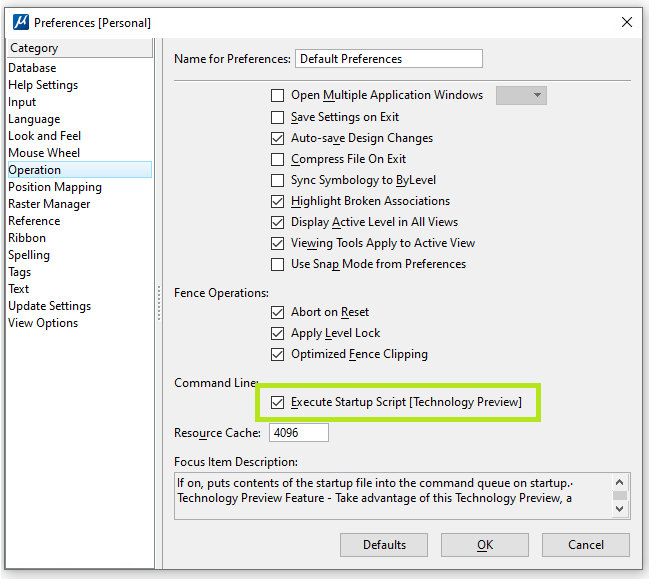The width and height of the screenshot is (658, 584).
Task: Click the Resource Cache value field
Action: 299,433
